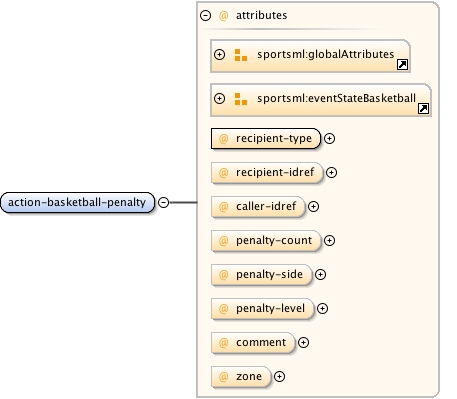This screenshot has height=399, width=457.
Task: Expand the comment attribute
Action: (303, 342)
